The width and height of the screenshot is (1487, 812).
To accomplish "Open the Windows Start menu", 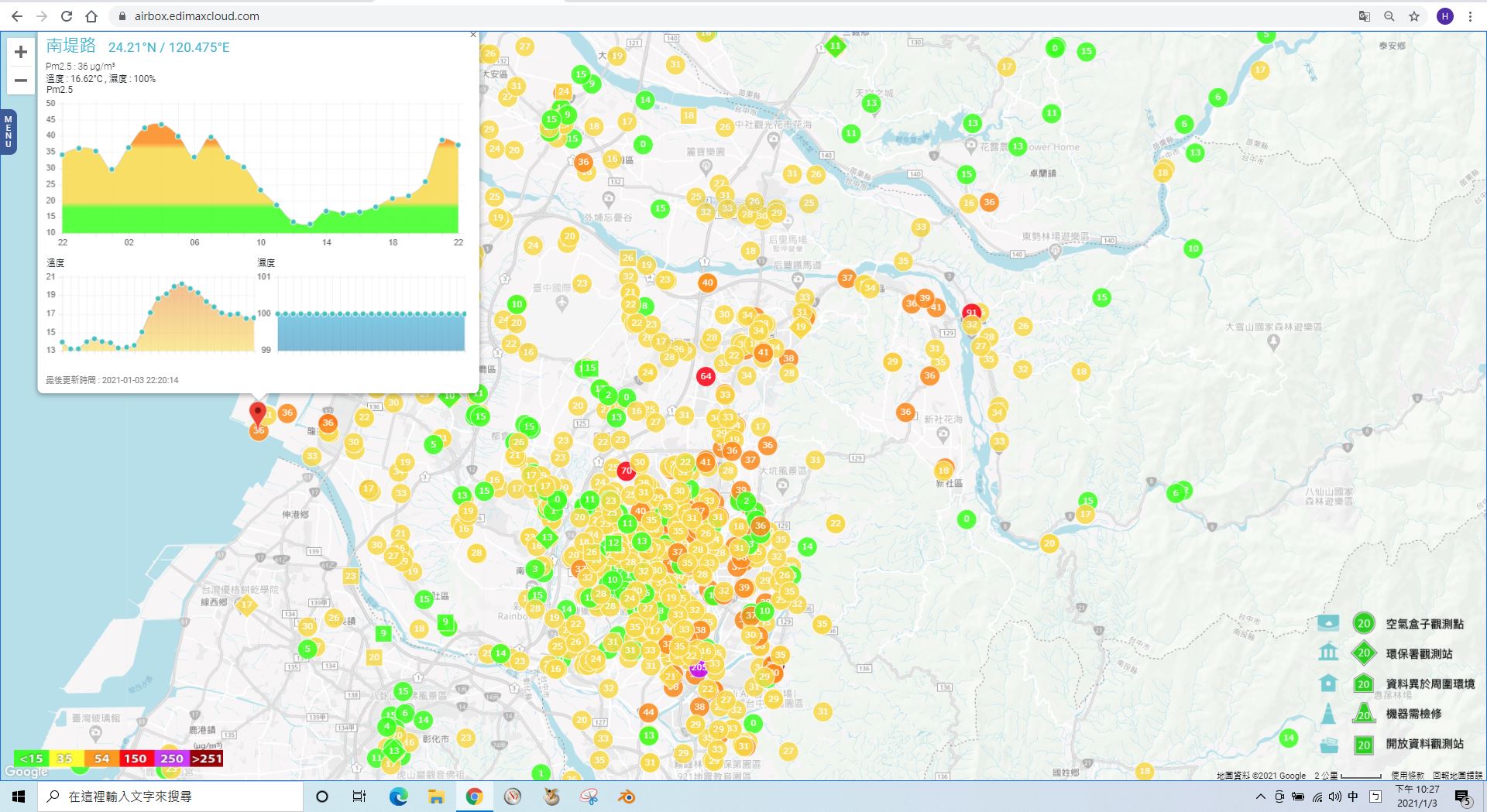I will coord(19,797).
